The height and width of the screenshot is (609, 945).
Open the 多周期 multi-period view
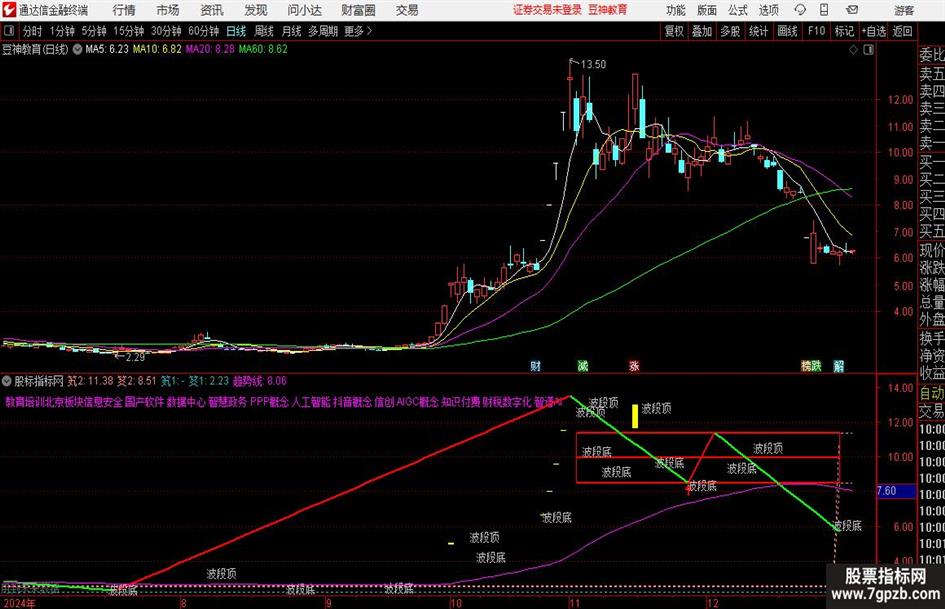point(323,31)
